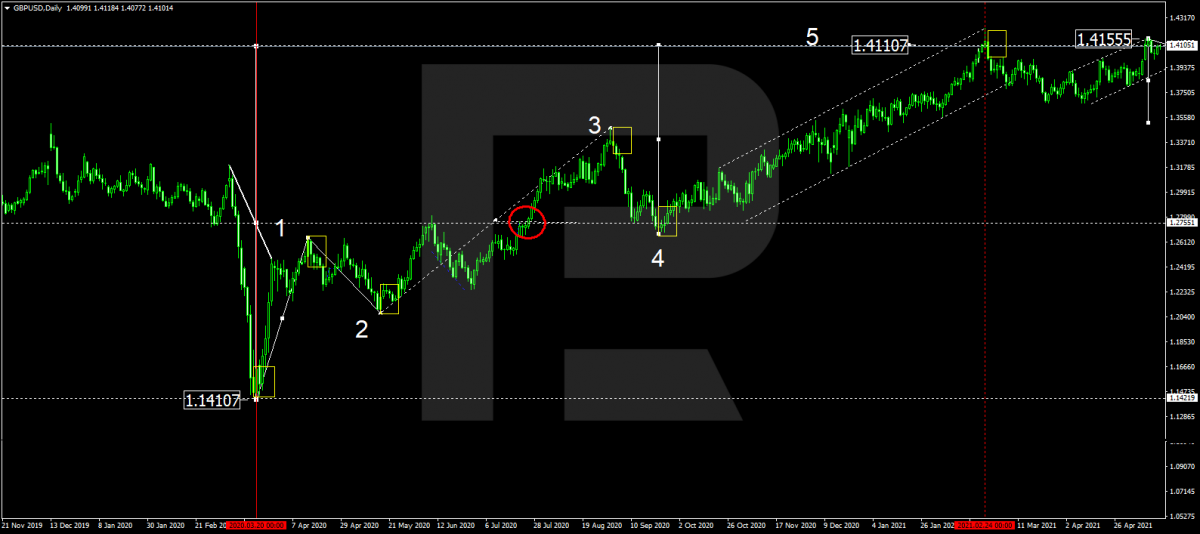Click the 1.14107 price label box
1200x534 pixels.
tap(212, 400)
